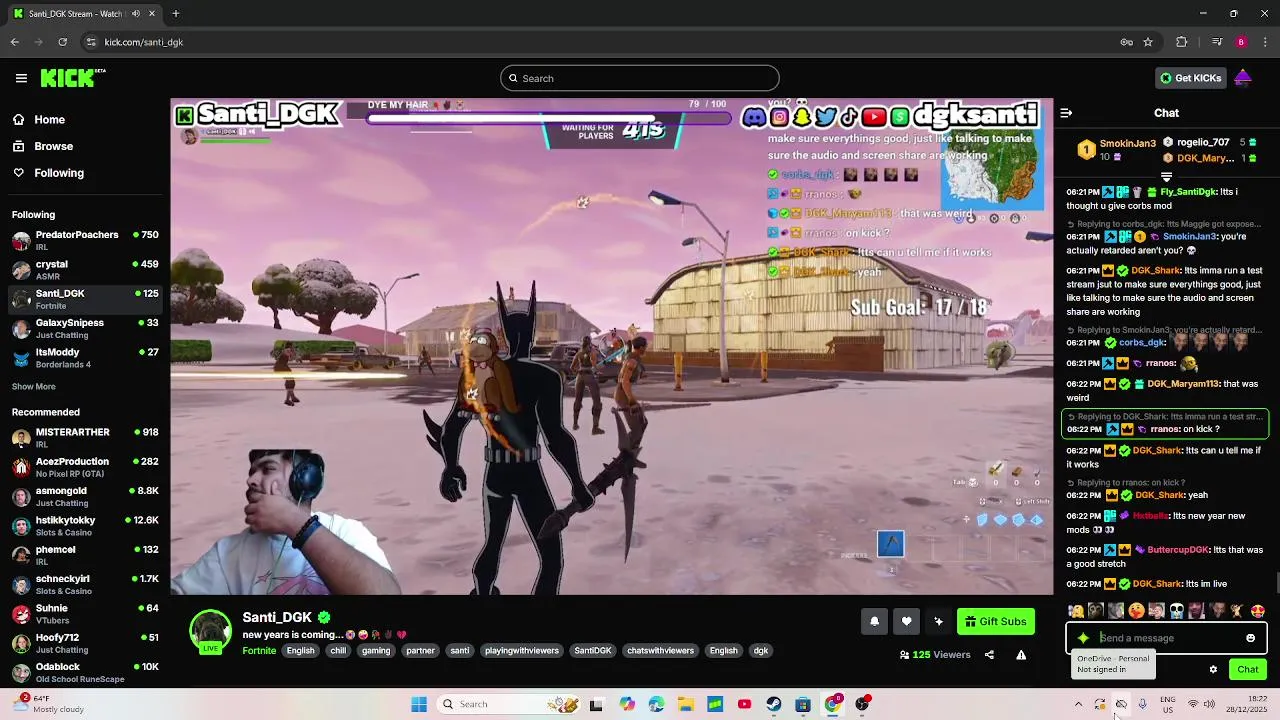Click the Send a message input
1280x720 pixels.
[x=1167, y=638]
